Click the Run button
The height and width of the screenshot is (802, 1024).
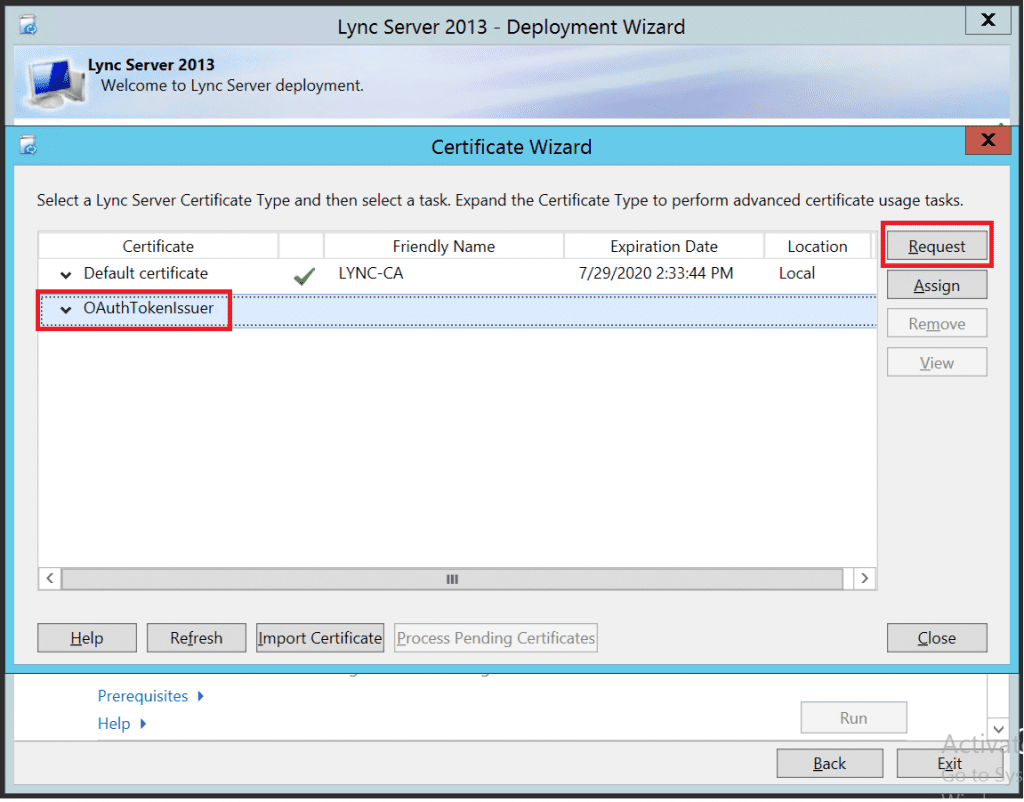click(x=853, y=717)
